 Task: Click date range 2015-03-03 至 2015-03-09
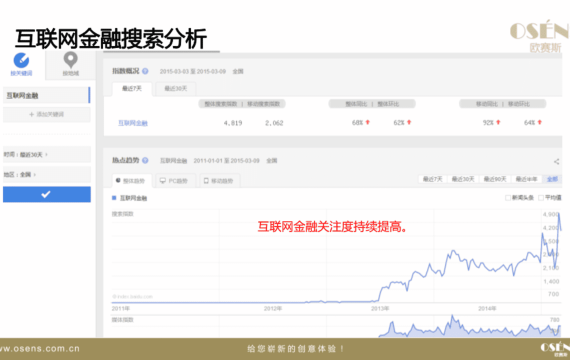pos(193,71)
